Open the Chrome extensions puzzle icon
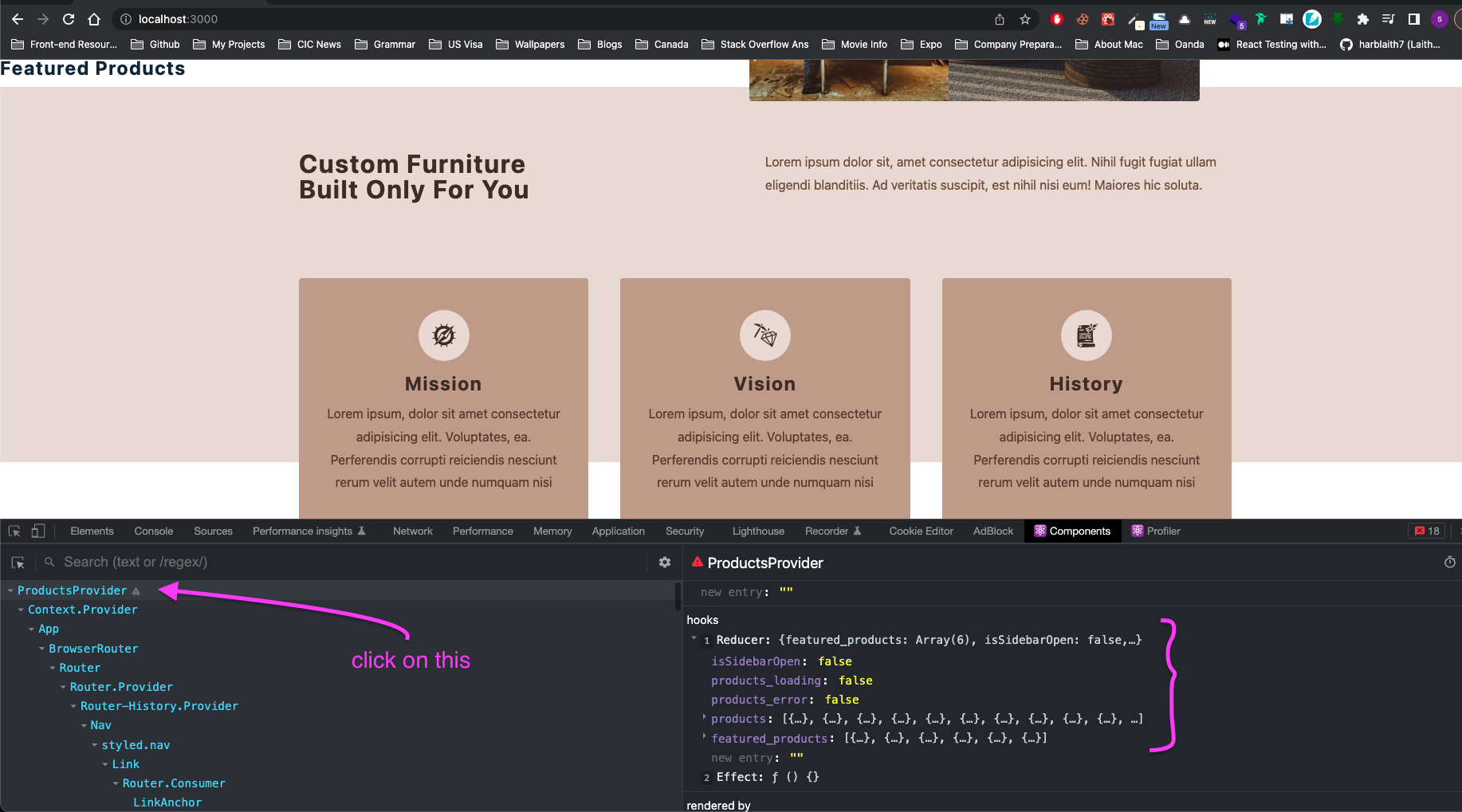This screenshot has width=1462, height=812. (1362, 19)
